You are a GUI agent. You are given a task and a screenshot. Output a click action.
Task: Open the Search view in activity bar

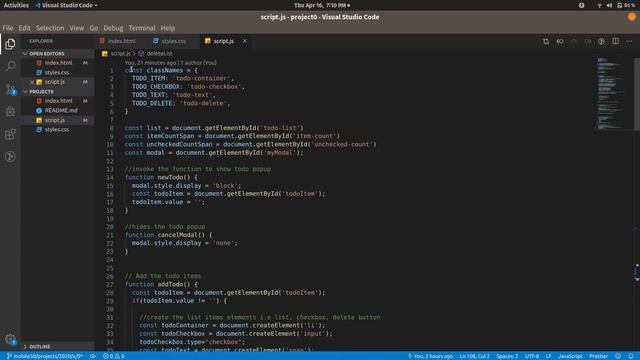[10, 66]
